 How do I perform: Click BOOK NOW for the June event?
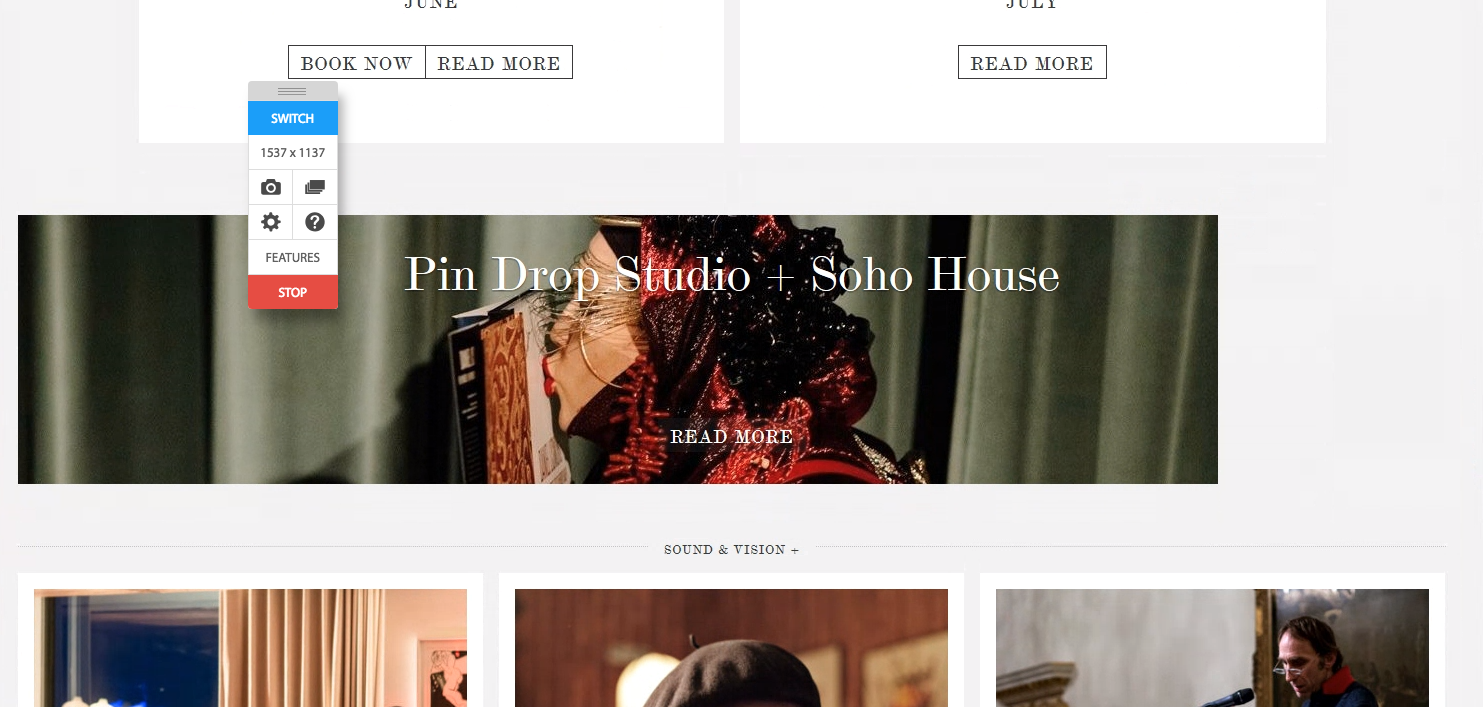coord(357,63)
